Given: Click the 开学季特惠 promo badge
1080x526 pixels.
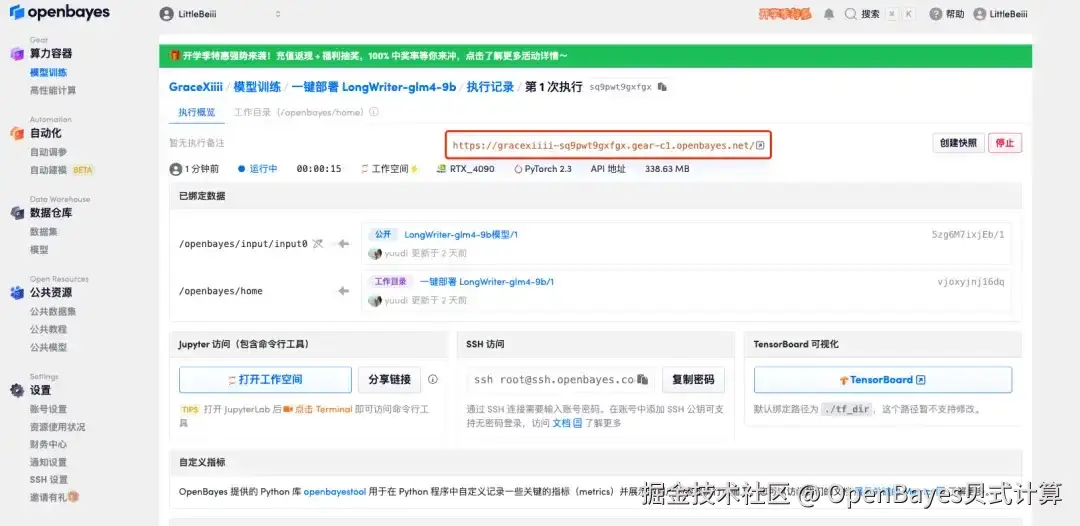Looking at the screenshot, I should (x=785, y=14).
